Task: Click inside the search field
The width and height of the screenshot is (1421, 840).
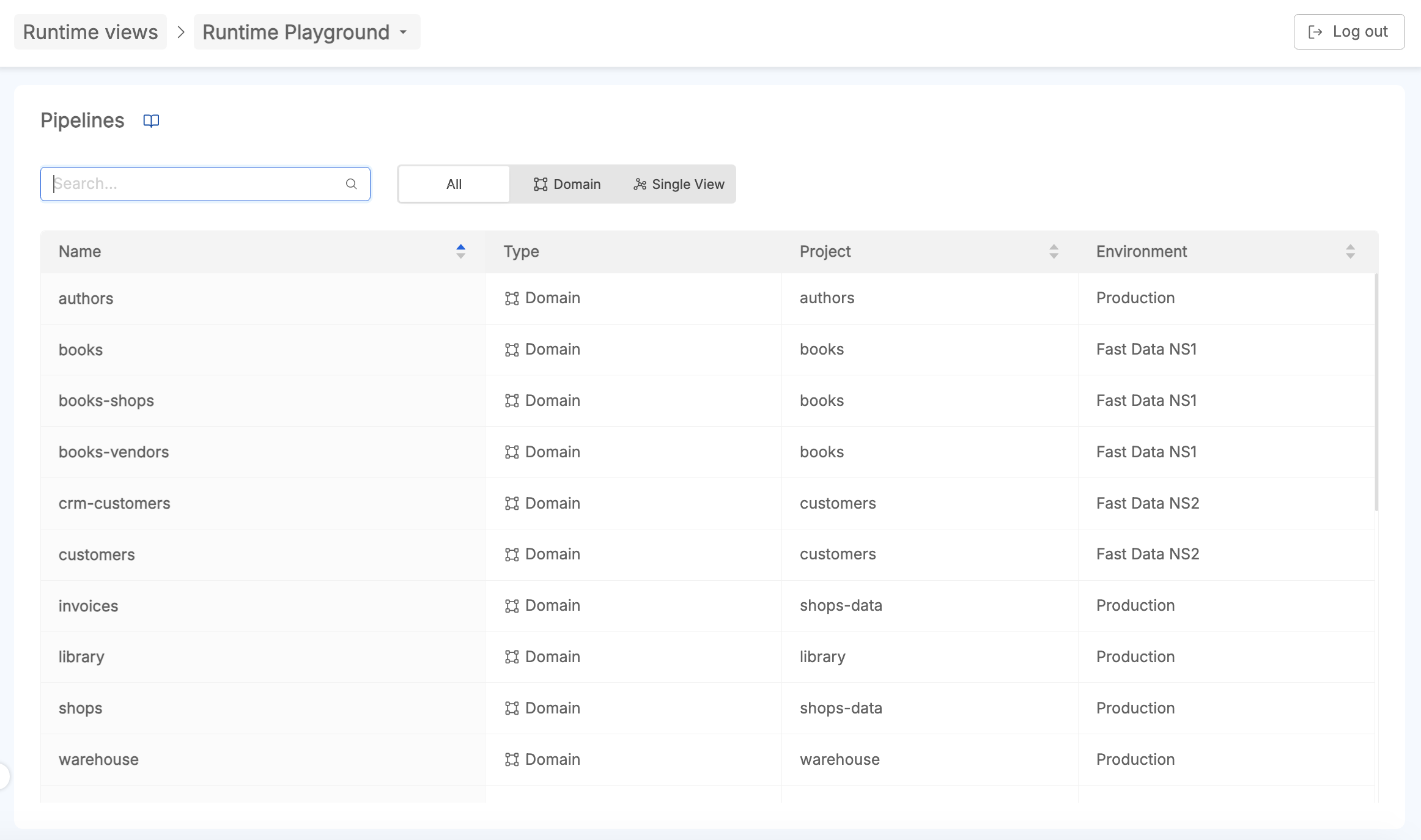Action: 183,183
